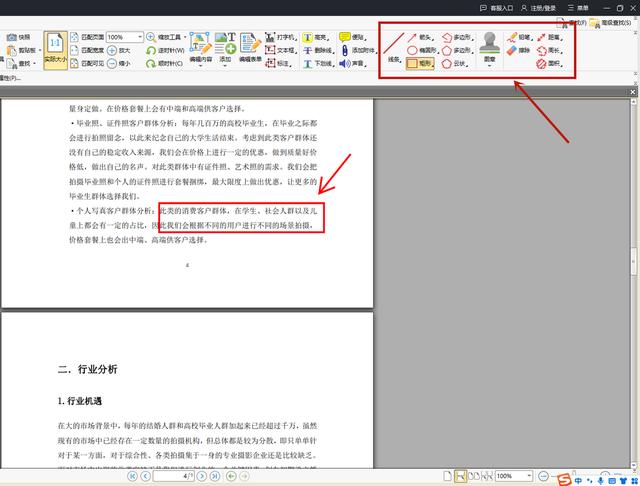Select the Eraser (擦除) tool
This screenshot has height=486, width=640.
pyautogui.click(x=518, y=50)
